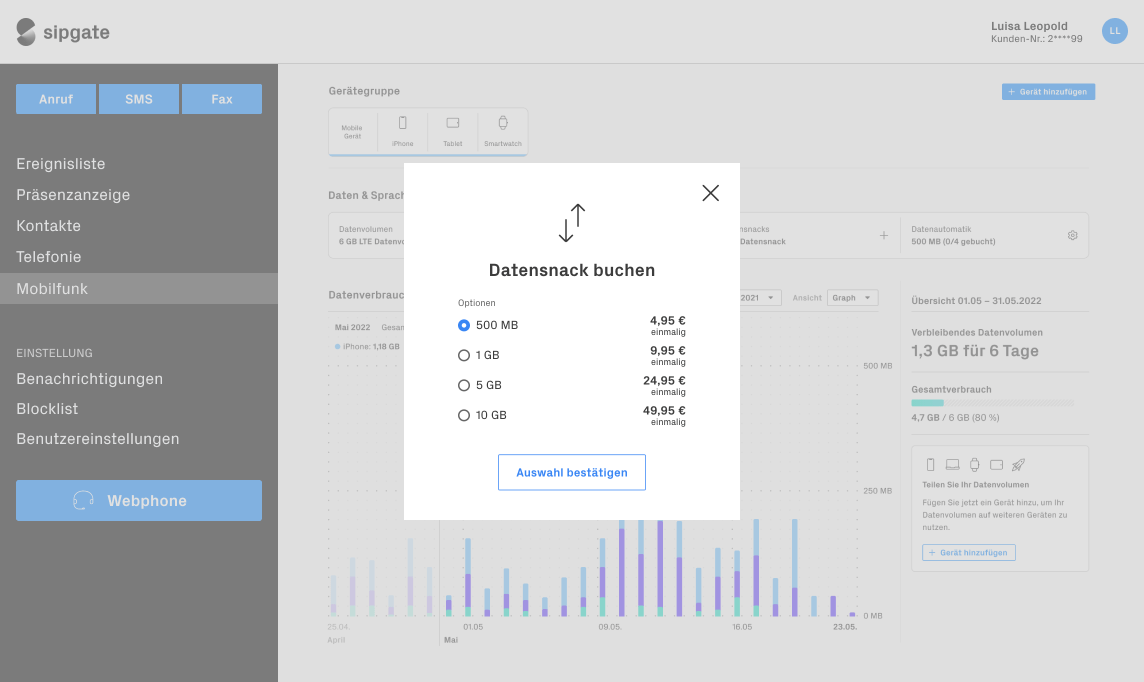Image resolution: width=1144 pixels, height=682 pixels.
Task: Launch the Webphone
Action: point(139,500)
